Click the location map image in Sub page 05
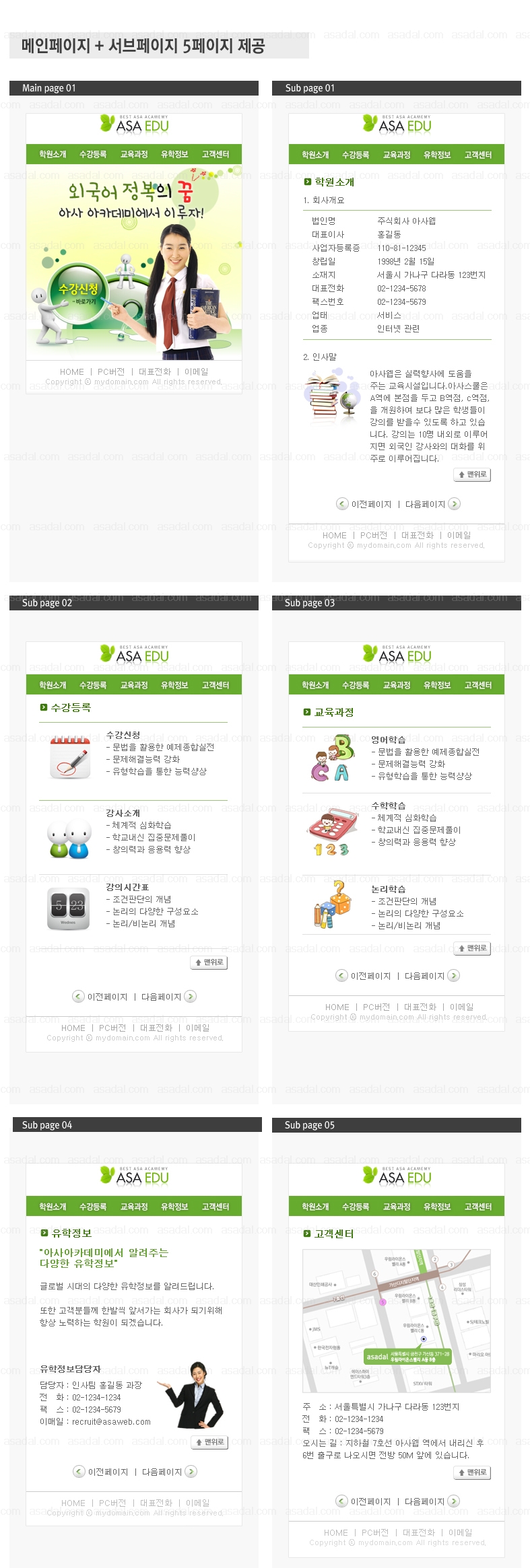The width and height of the screenshot is (530, 1568). pos(397,1321)
